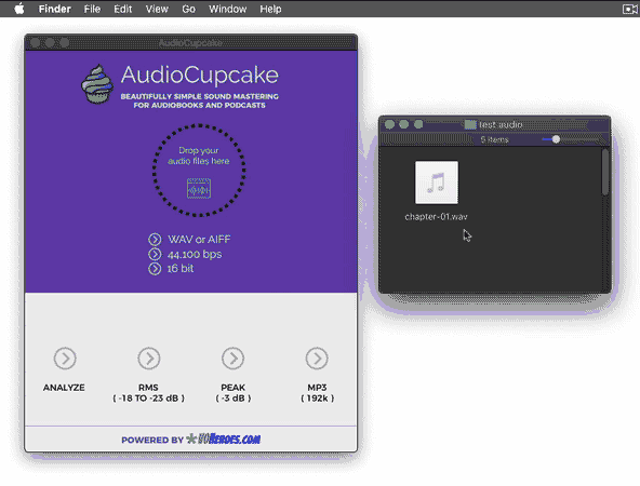The image size is (640, 486).
Task: Click the 'POWERED BY' text
Action: click(x=152, y=440)
